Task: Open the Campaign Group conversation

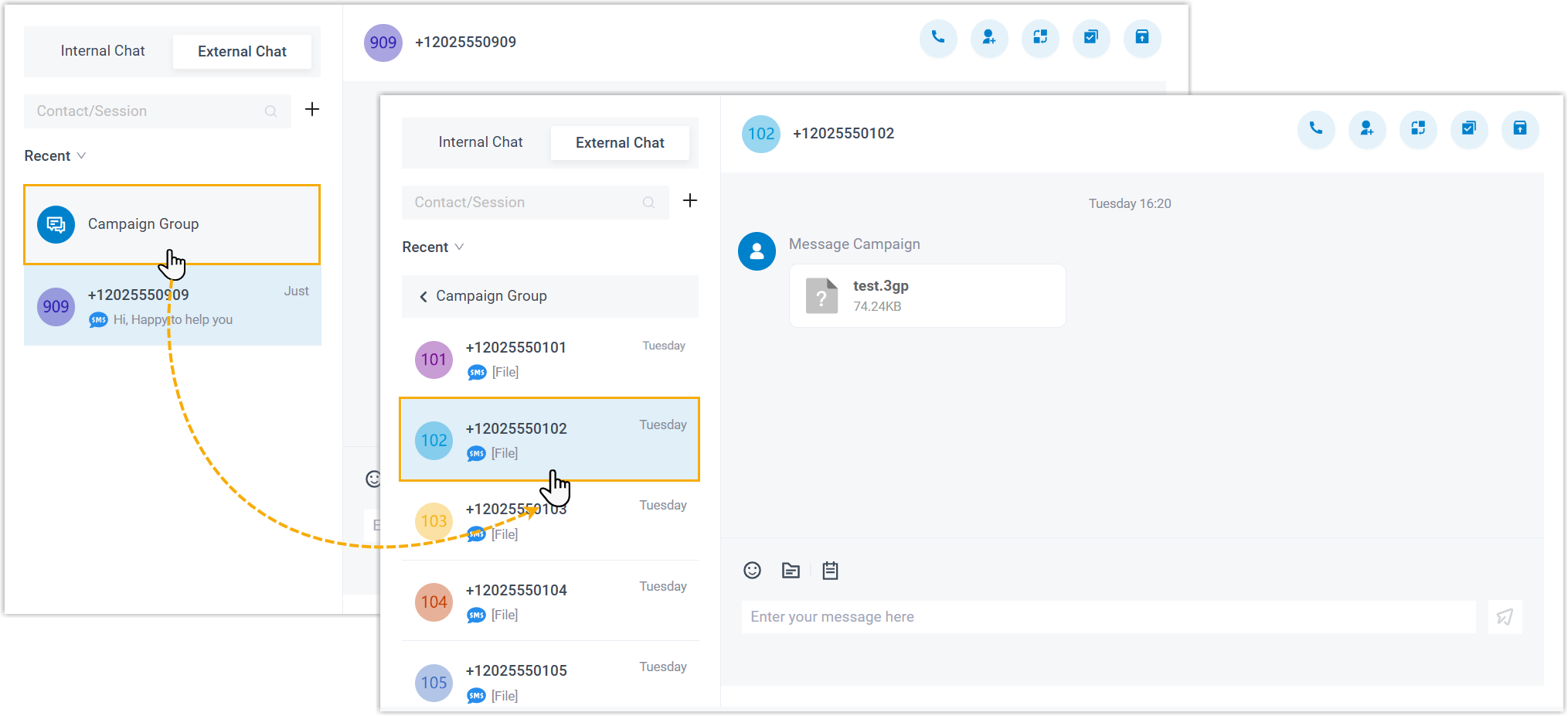Action: pos(172,224)
